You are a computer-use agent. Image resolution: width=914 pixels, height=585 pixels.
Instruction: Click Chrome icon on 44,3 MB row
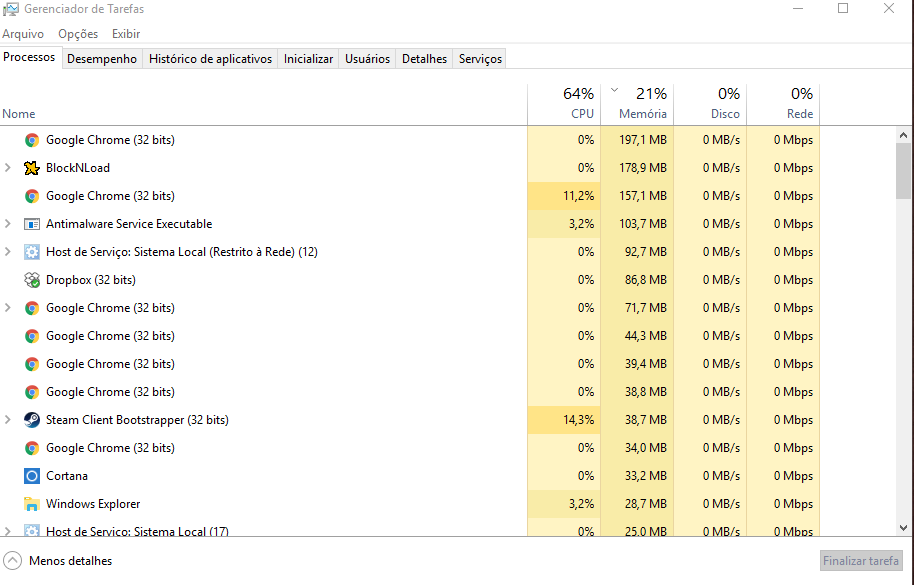31,336
